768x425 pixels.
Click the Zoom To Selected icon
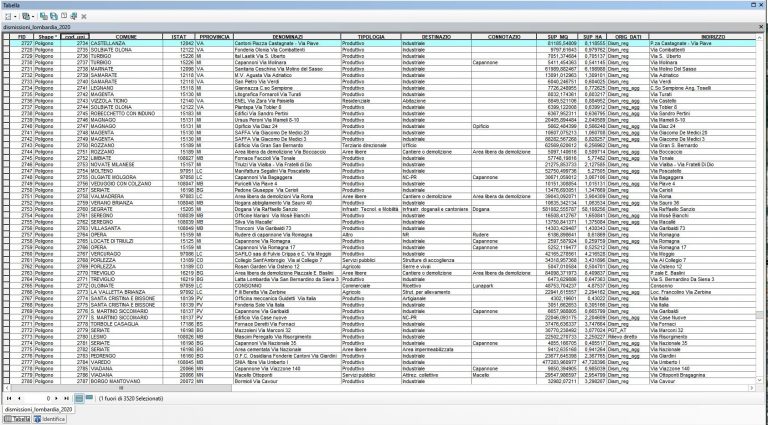73,16
